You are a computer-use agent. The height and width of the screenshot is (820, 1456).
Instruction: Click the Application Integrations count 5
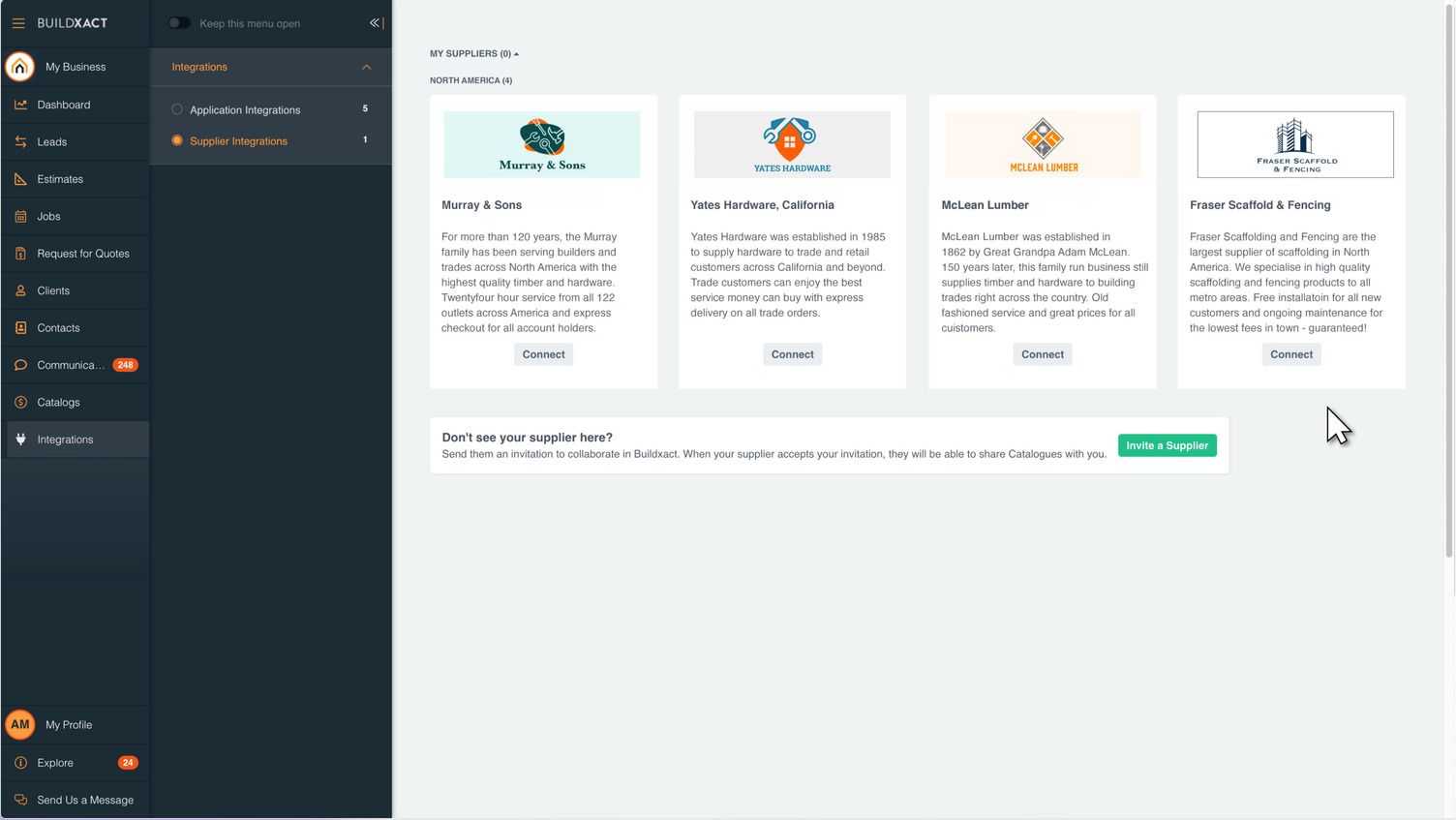365,108
